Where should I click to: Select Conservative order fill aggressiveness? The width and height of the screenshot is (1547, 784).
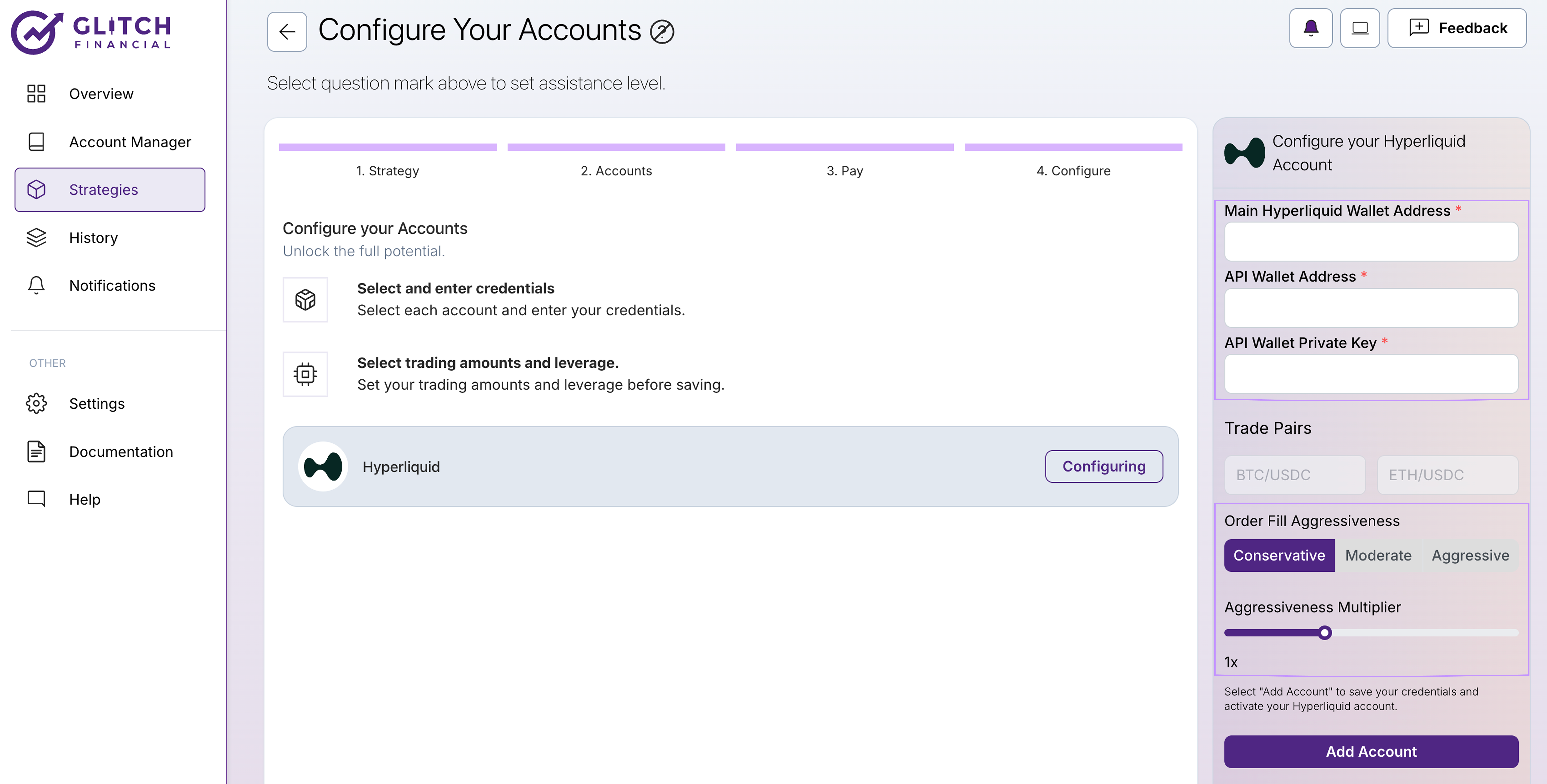(x=1279, y=555)
